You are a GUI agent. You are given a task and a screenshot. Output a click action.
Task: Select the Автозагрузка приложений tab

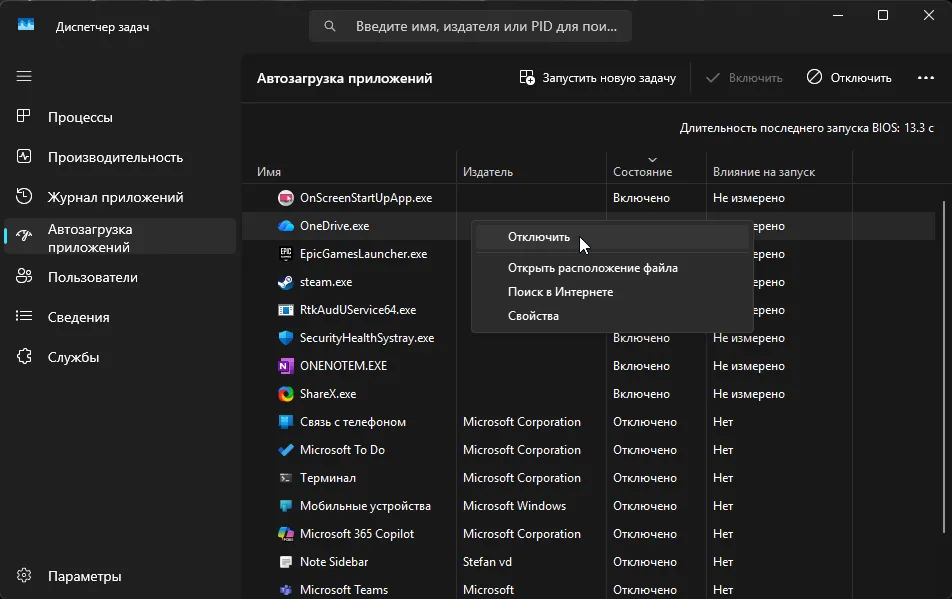tap(120, 237)
